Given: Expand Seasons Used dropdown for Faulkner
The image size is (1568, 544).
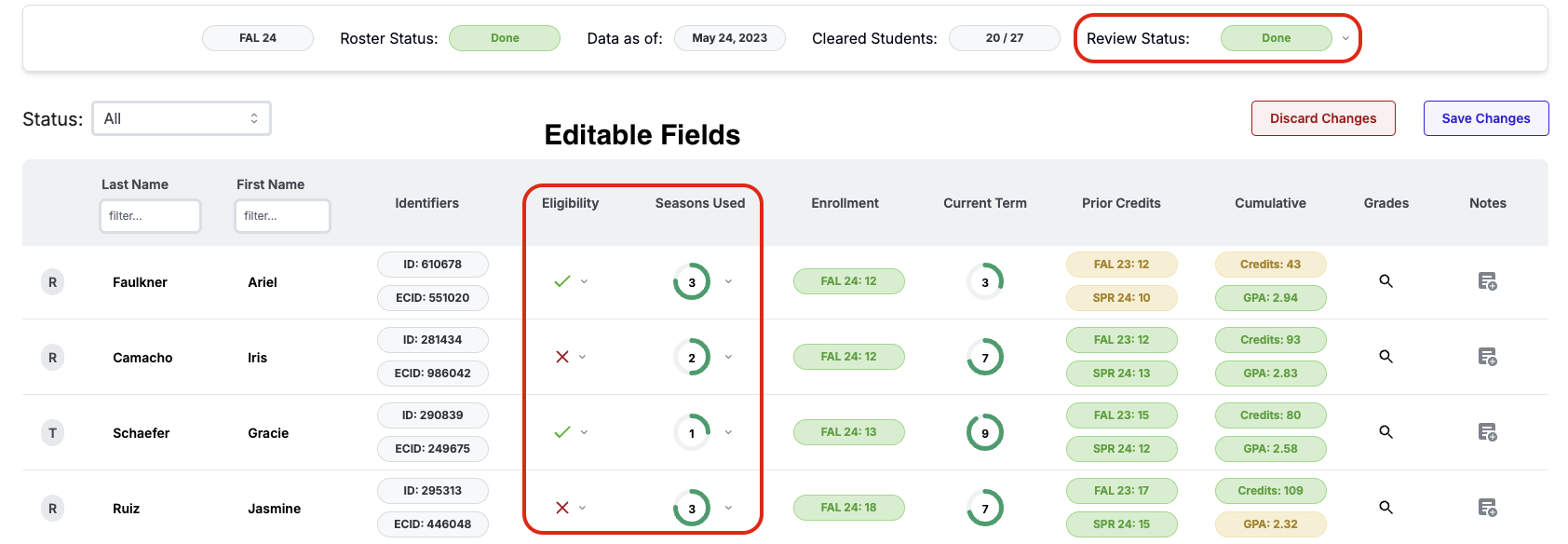Looking at the screenshot, I should coord(728,281).
